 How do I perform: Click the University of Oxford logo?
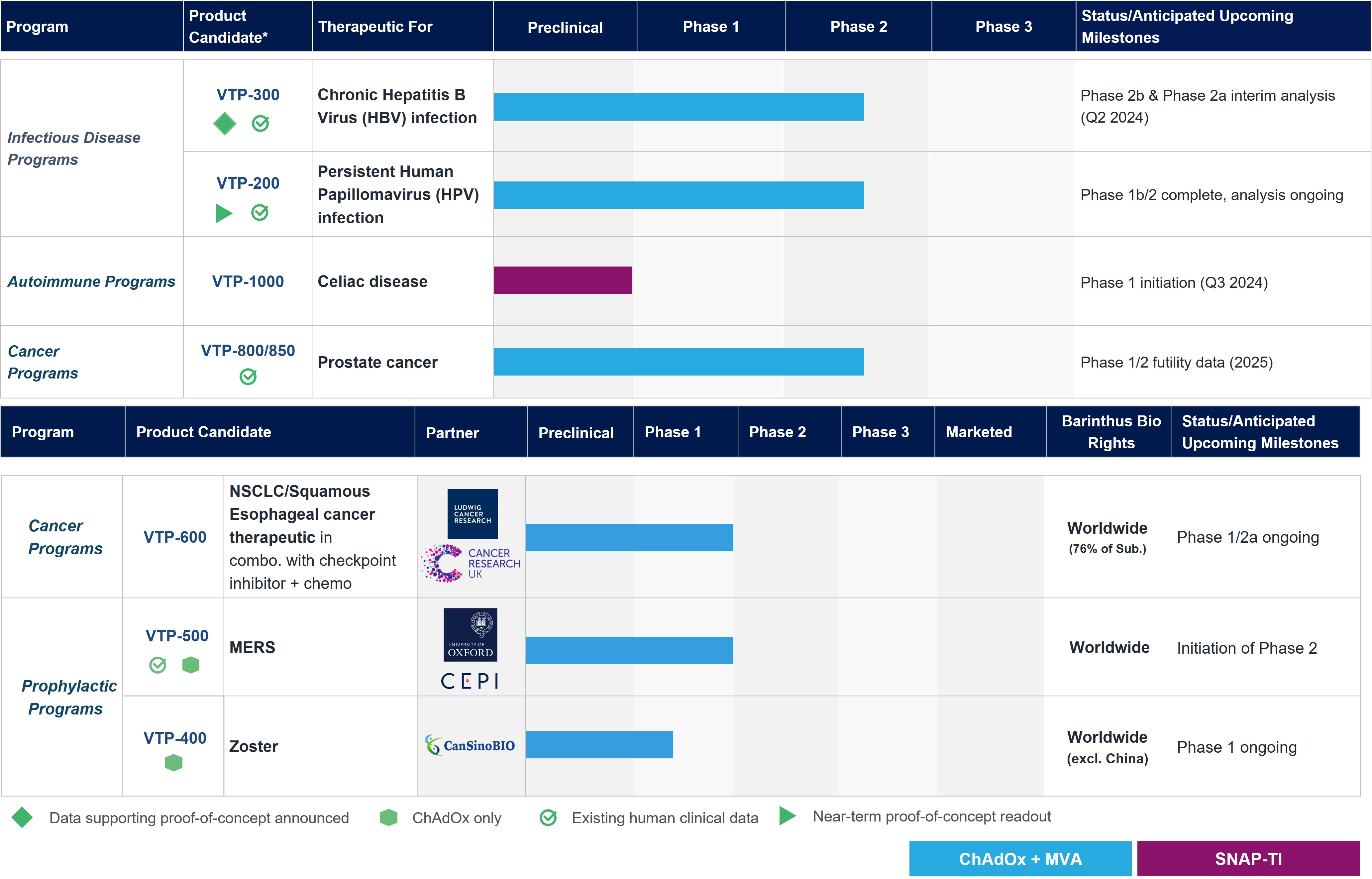click(470, 635)
